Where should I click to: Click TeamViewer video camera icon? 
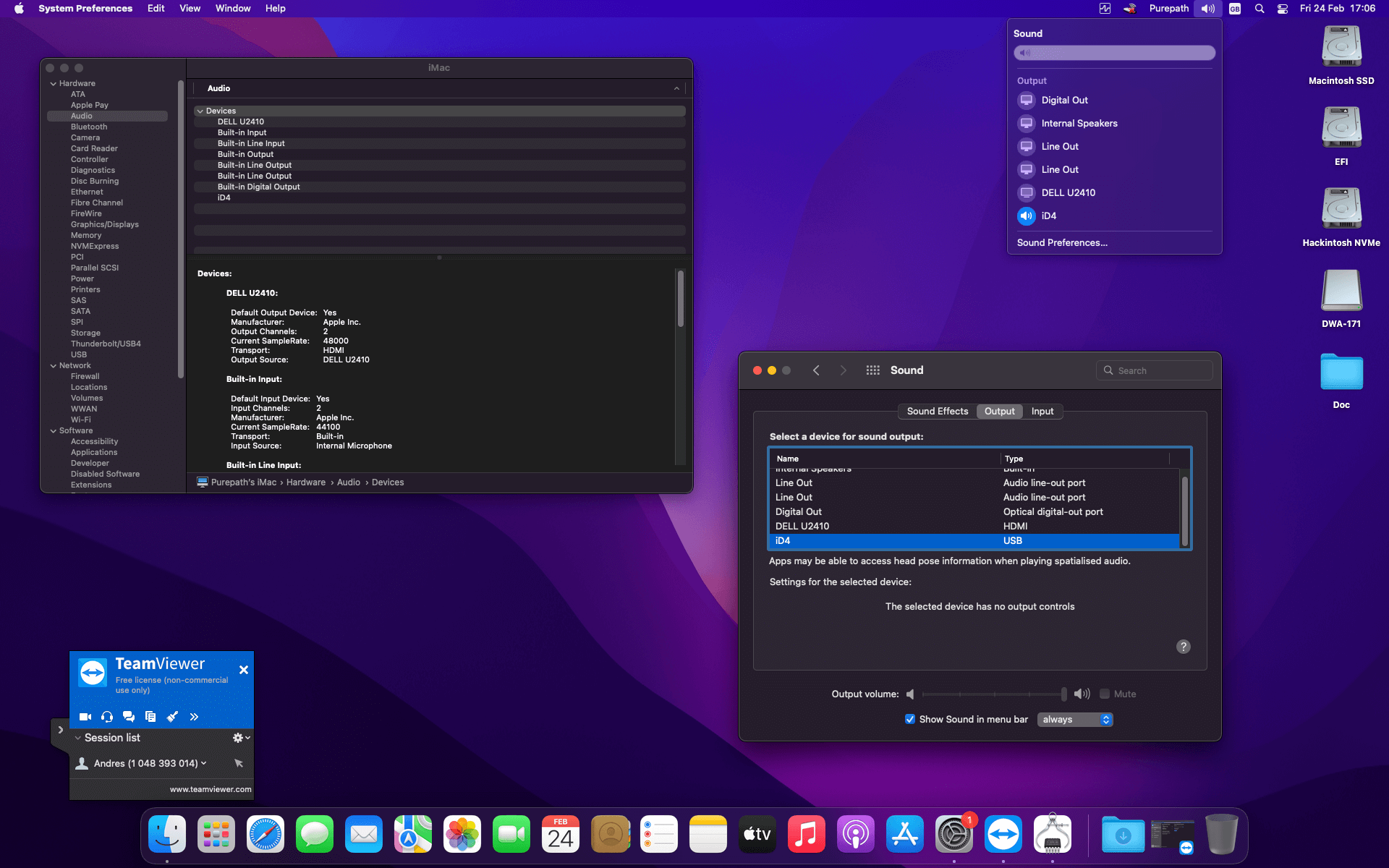(85, 717)
